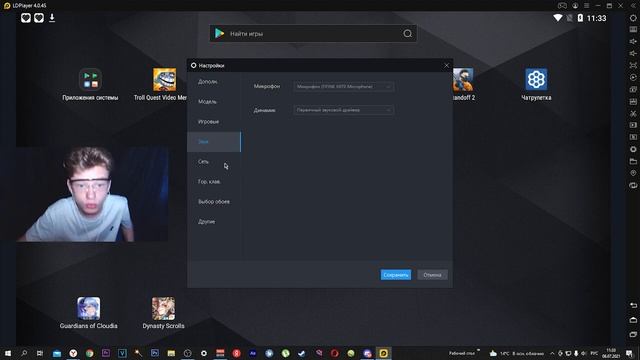Click the Wi-Fi indicator in Android status bar
The width and height of the screenshot is (640, 360).
tap(558, 18)
